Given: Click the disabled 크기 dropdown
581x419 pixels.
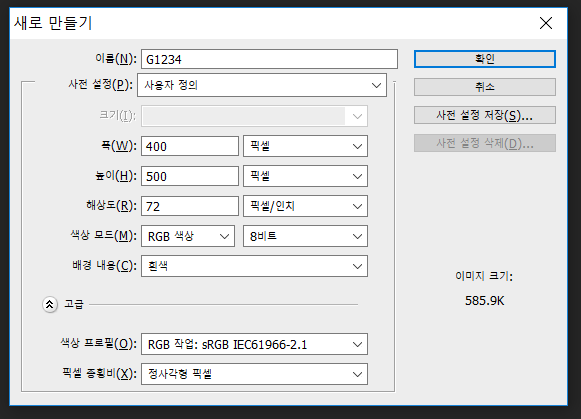Looking at the screenshot, I should [x=254, y=116].
